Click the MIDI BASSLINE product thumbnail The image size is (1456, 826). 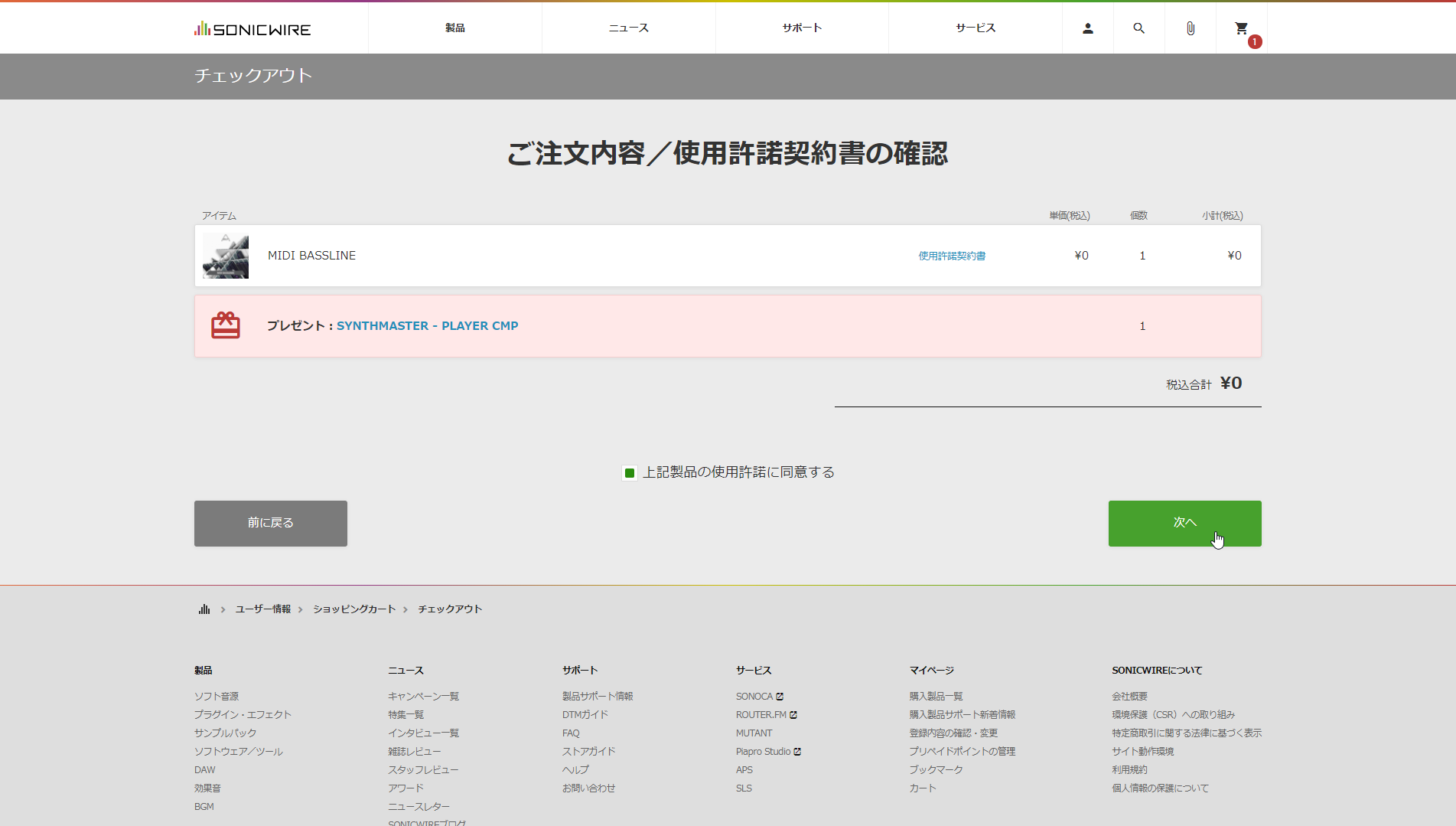pos(226,256)
